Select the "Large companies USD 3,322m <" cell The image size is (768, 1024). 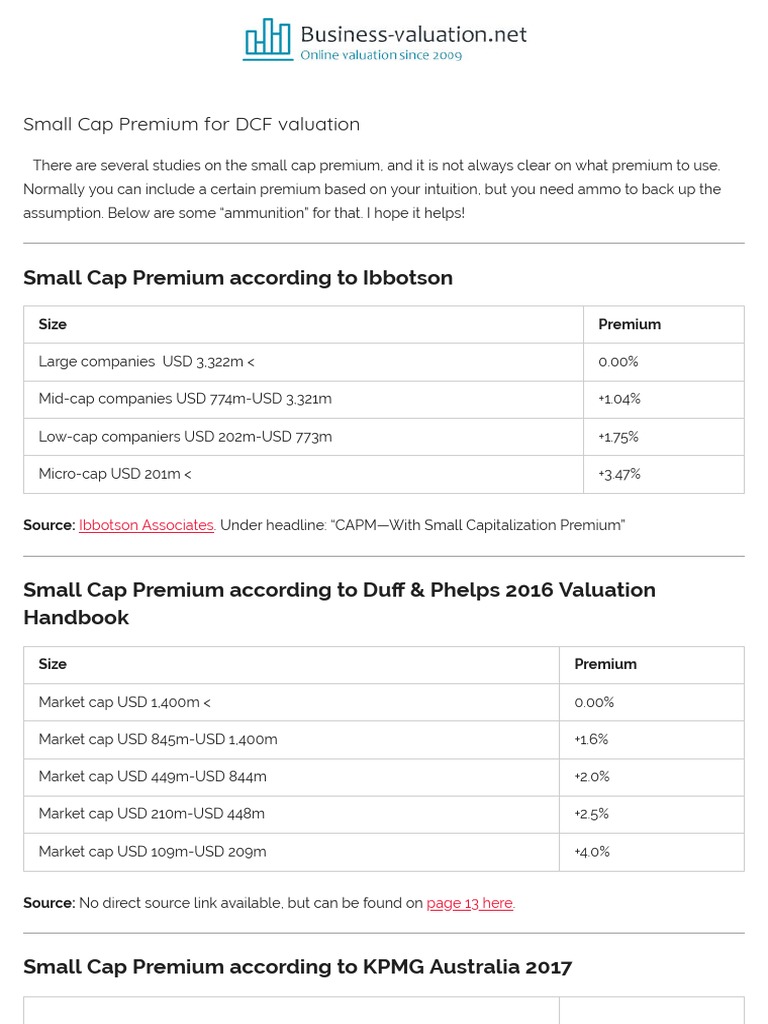click(146, 361)
